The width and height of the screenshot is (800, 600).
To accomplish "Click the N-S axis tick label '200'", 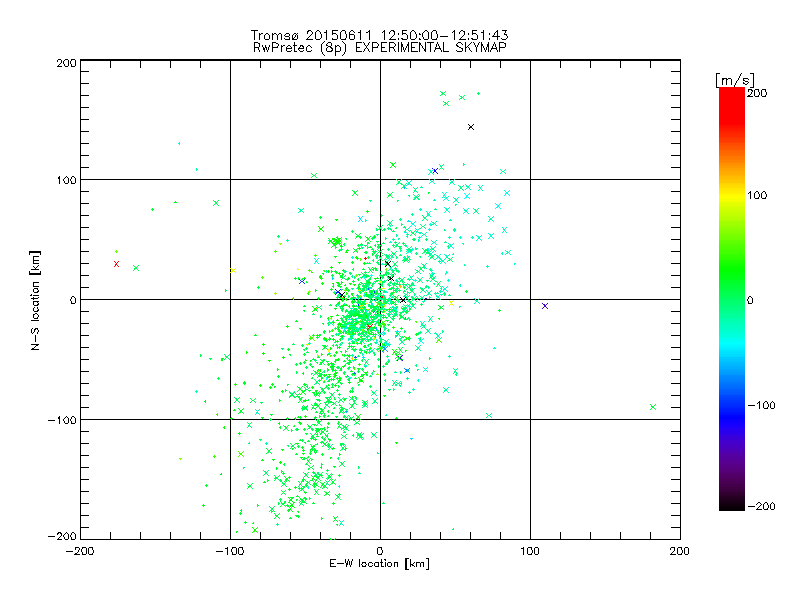I will click(x=66, y=63).
